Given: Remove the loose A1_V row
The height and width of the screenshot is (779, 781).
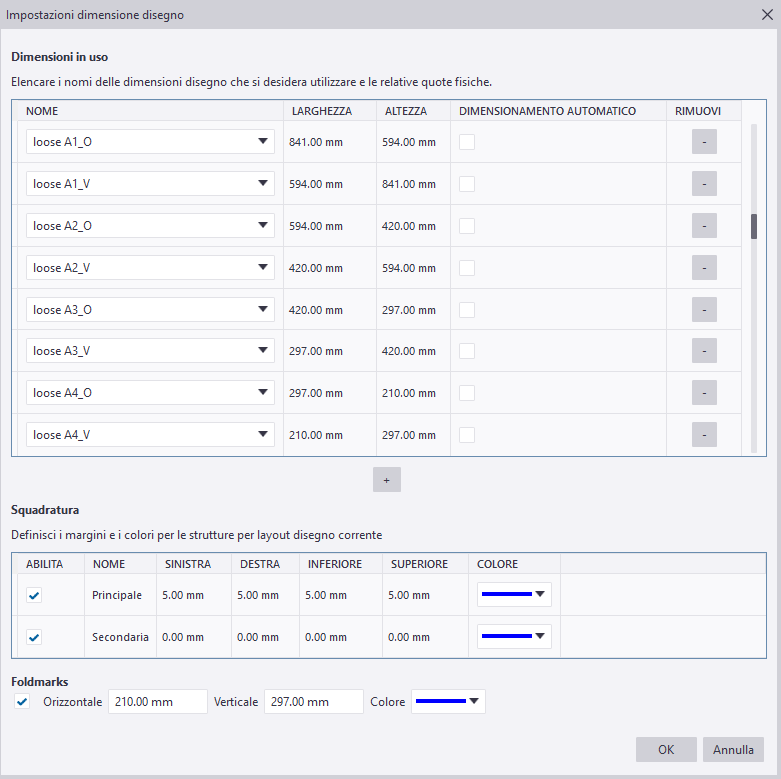Looking at the screenshot, I should 704,184.
